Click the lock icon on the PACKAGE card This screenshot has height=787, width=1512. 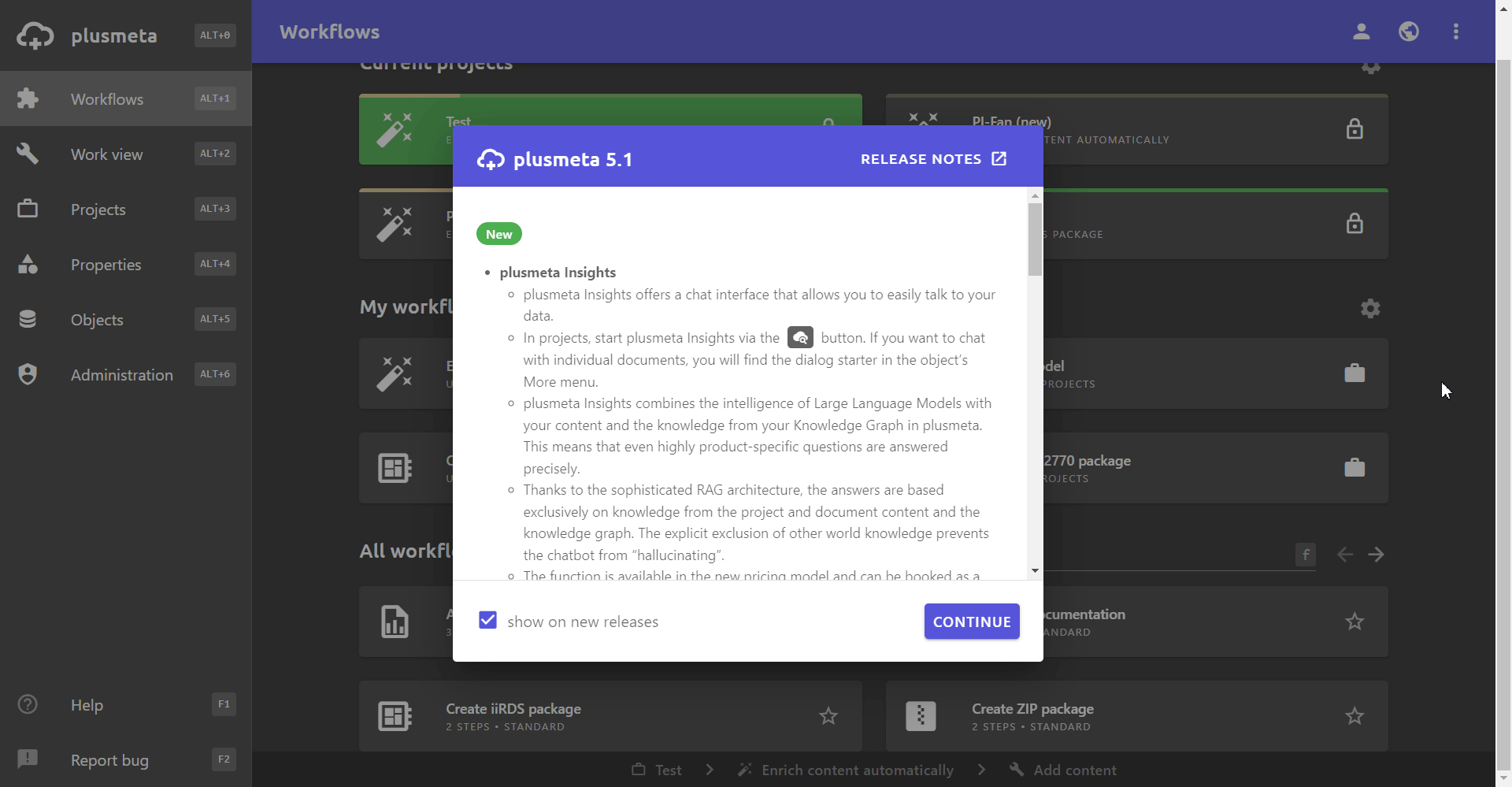click(x=1354, y=223)
